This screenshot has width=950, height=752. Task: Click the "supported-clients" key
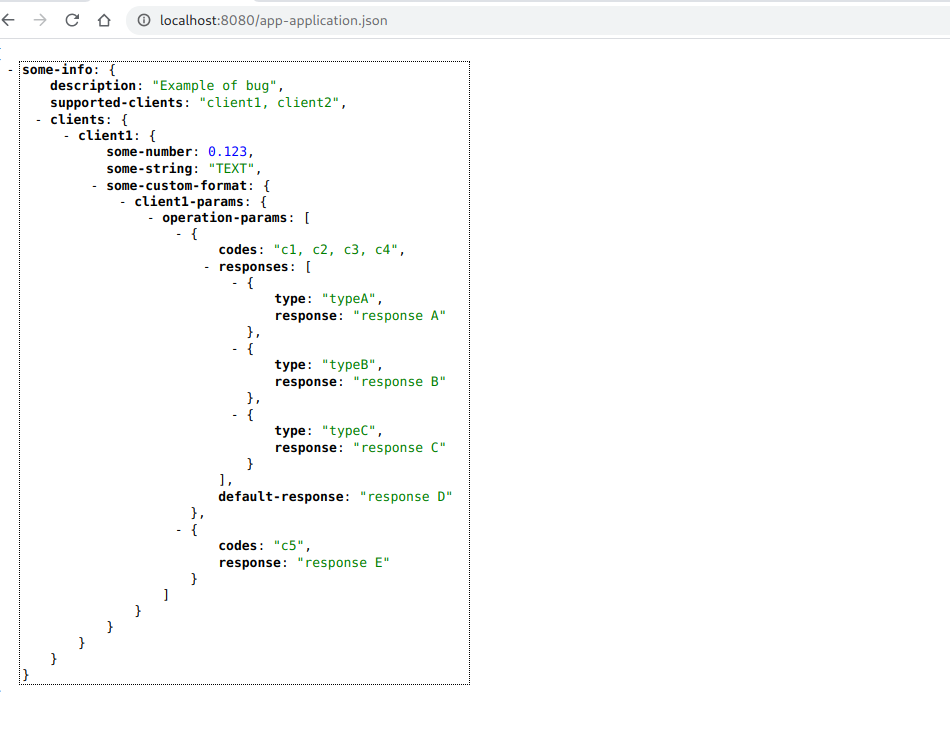coord(116,103)
